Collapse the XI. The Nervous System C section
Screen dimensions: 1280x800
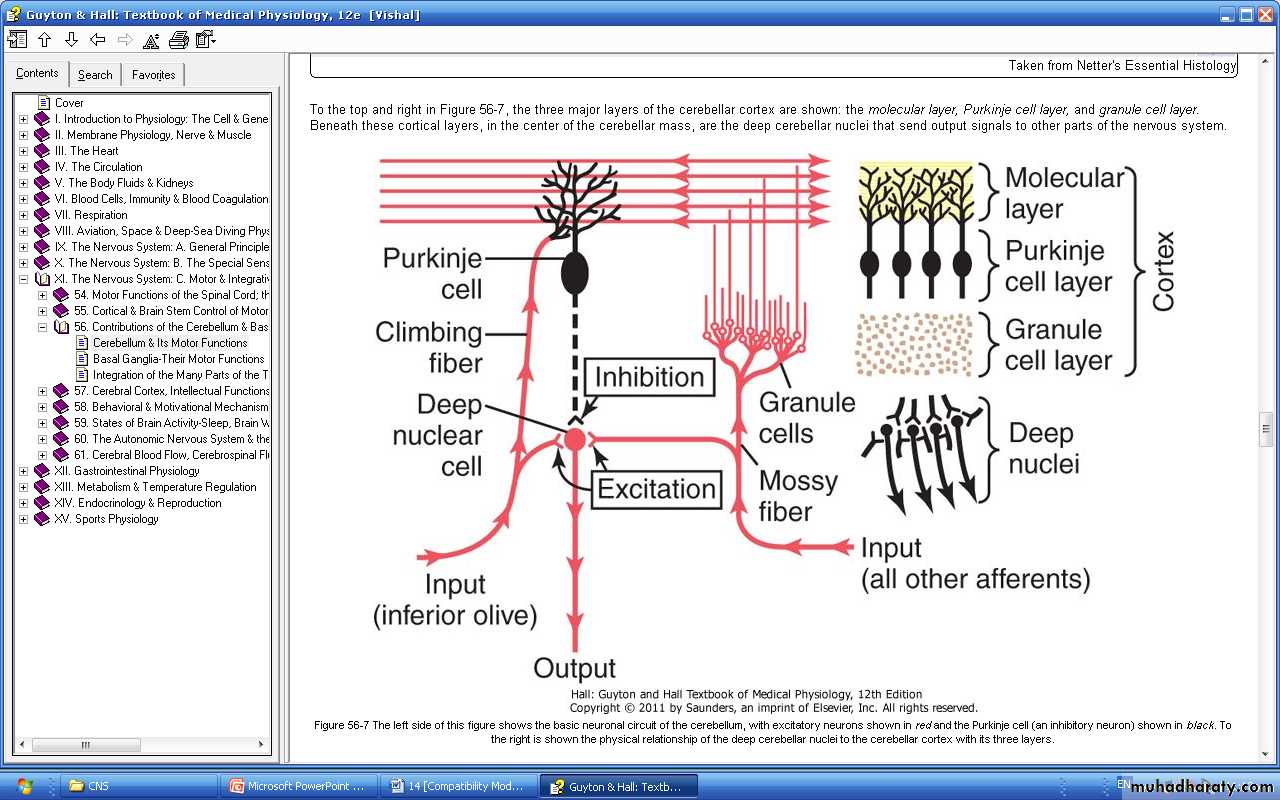coord(24,279)
